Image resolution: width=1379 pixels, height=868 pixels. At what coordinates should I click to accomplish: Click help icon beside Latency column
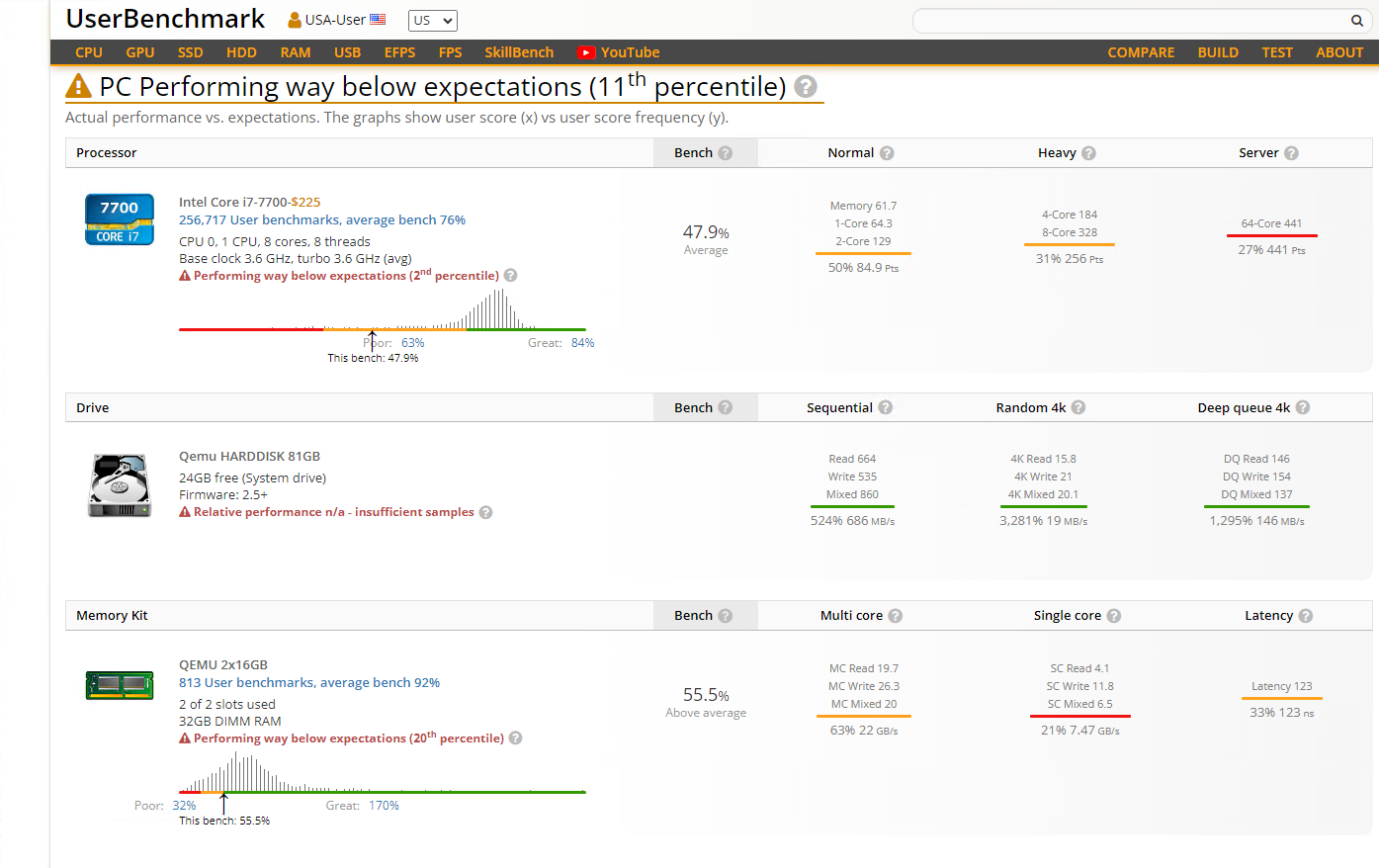pos(1306,616)
